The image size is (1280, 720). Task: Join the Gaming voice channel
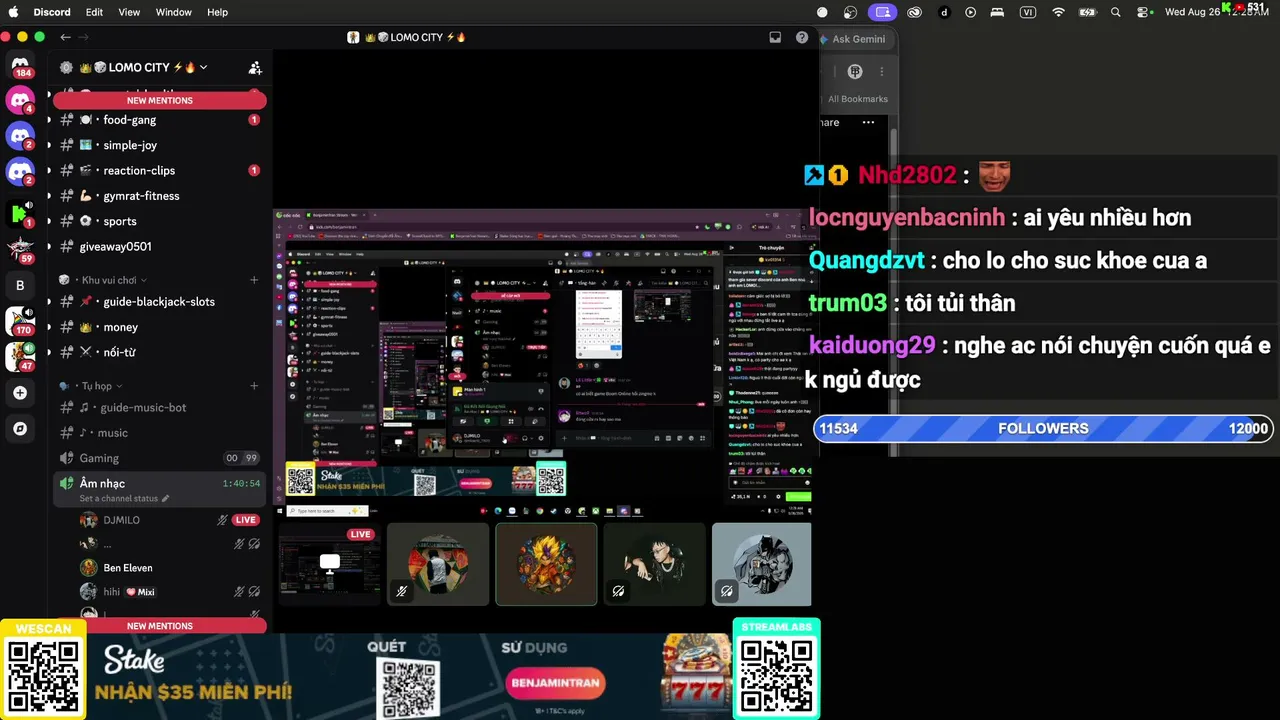point(158,458)
